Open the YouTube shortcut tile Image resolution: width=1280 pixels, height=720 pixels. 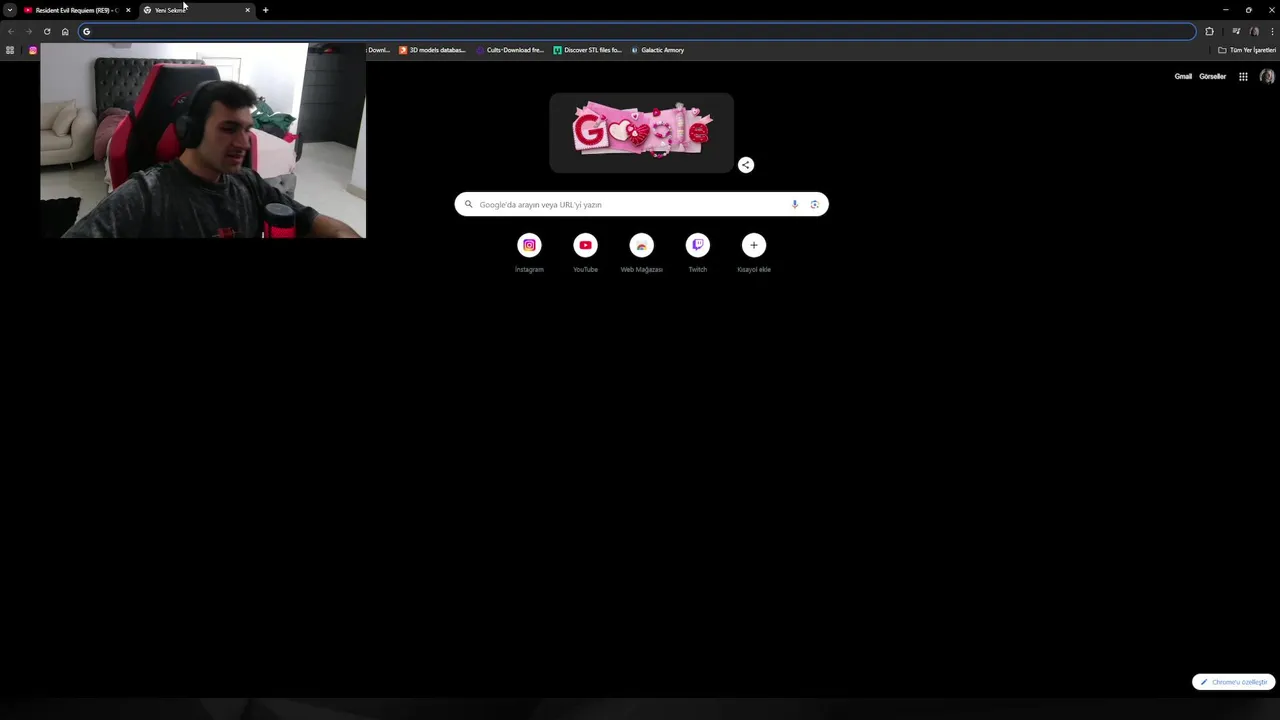point(585,253)
